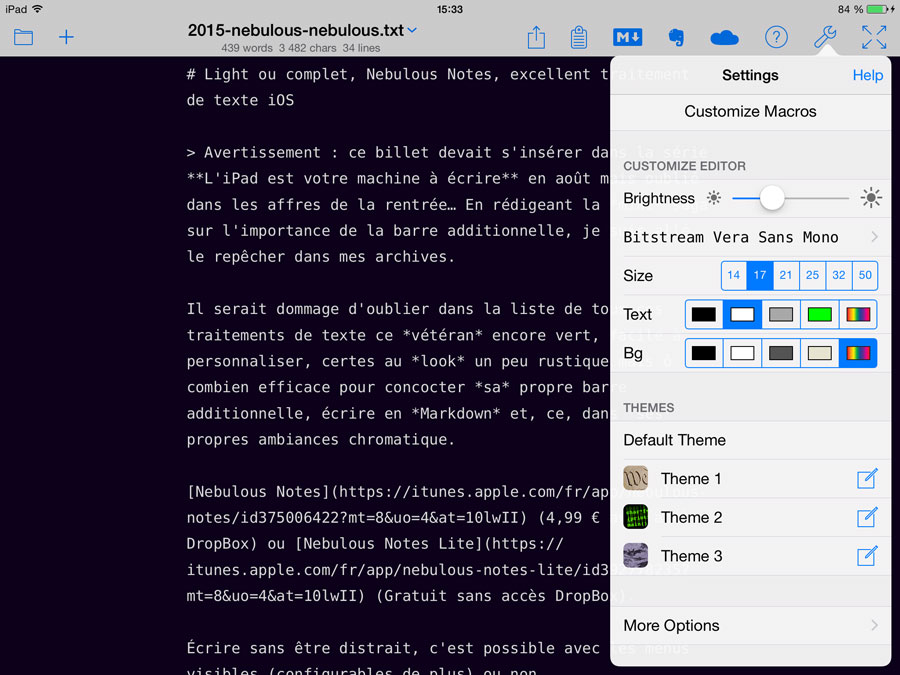900x675 pixels.
Task: Tap the cloud sync icon
Action: coord(724,38)
